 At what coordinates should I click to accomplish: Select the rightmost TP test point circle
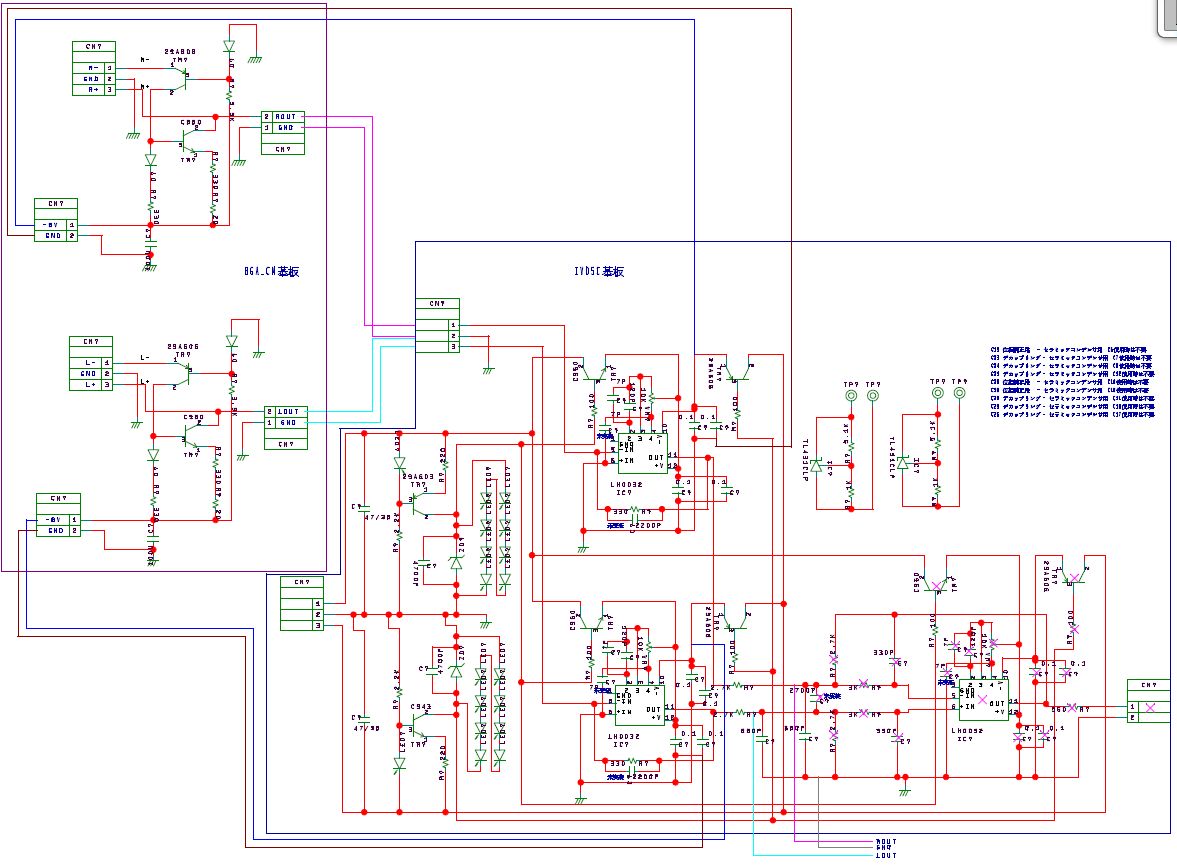[x=960, y=394]
